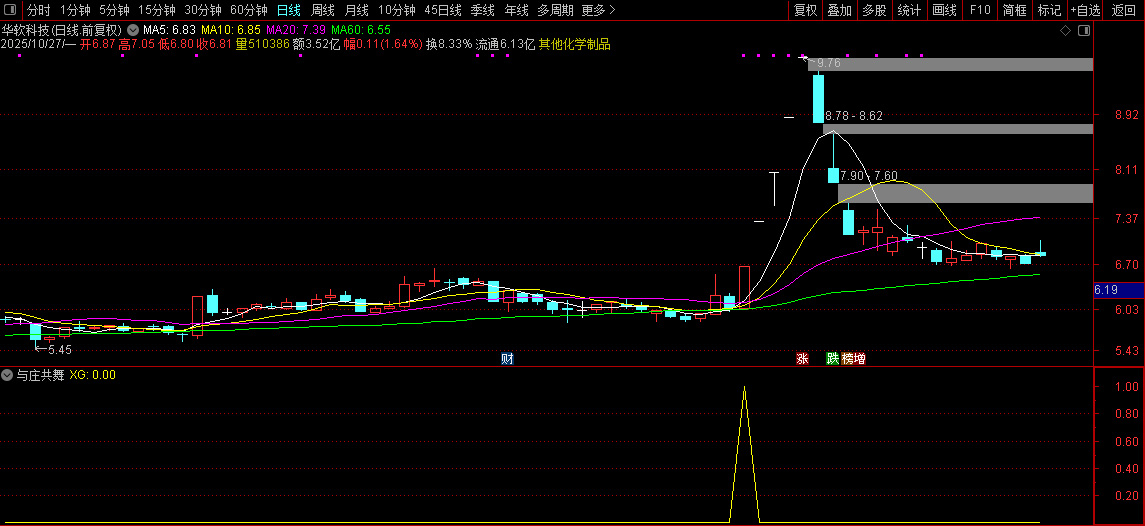Switch to 1分钟 period
Viewport: 1145px width, 526px height.
tap(75, 10)
